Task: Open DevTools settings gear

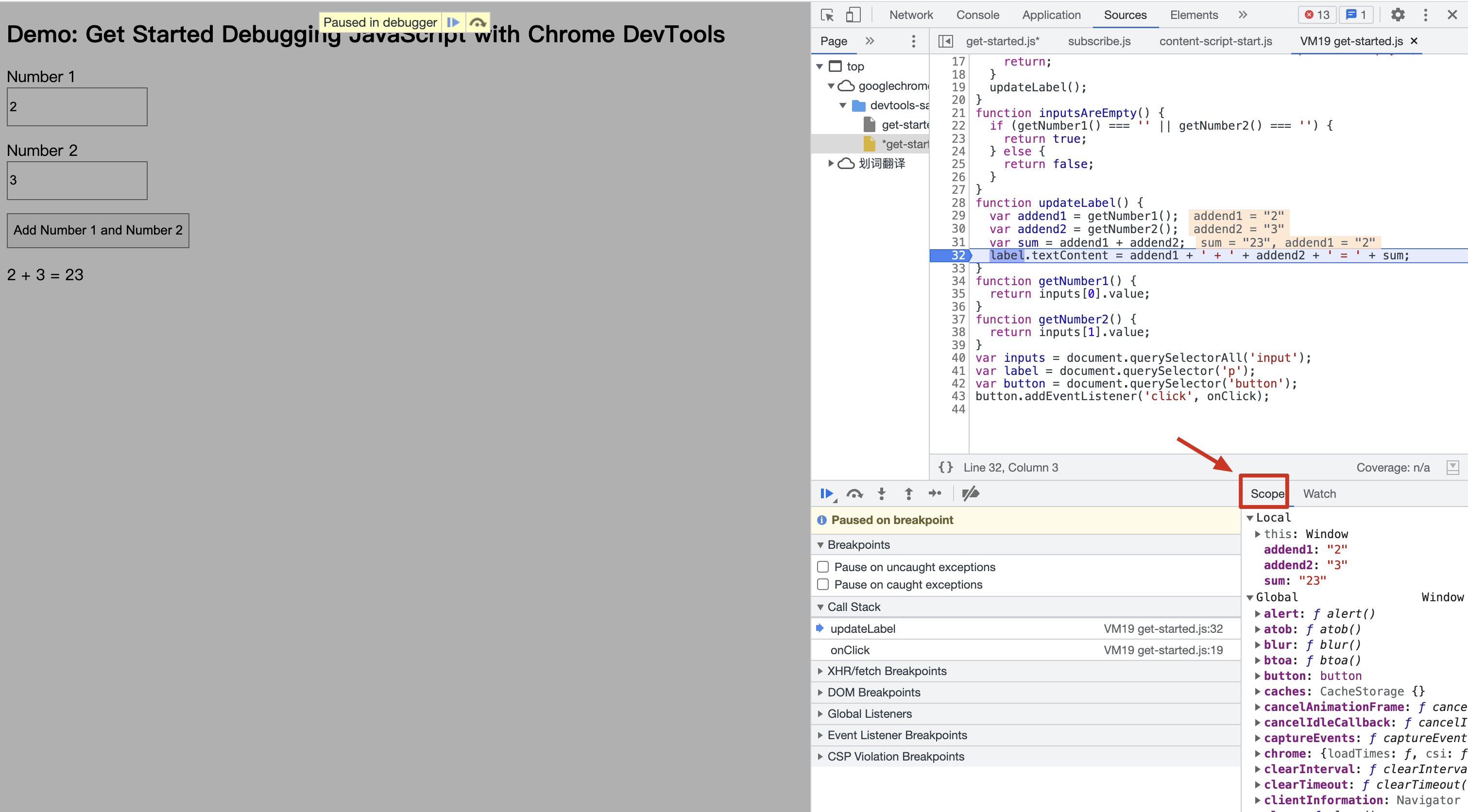Action: [x=1398, y=15]
